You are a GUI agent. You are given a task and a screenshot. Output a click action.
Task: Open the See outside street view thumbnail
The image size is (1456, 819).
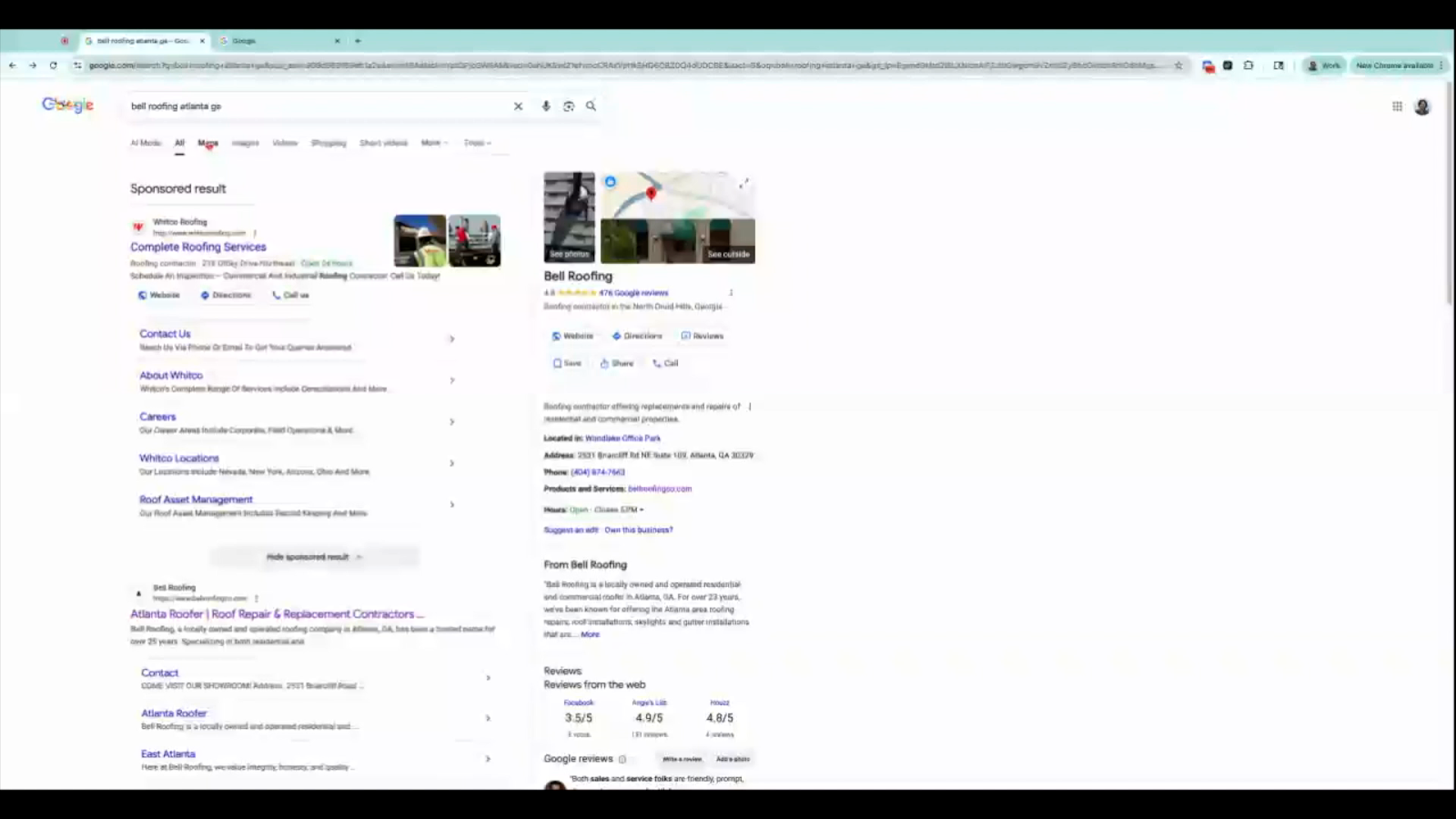click(x=678, y=241)
